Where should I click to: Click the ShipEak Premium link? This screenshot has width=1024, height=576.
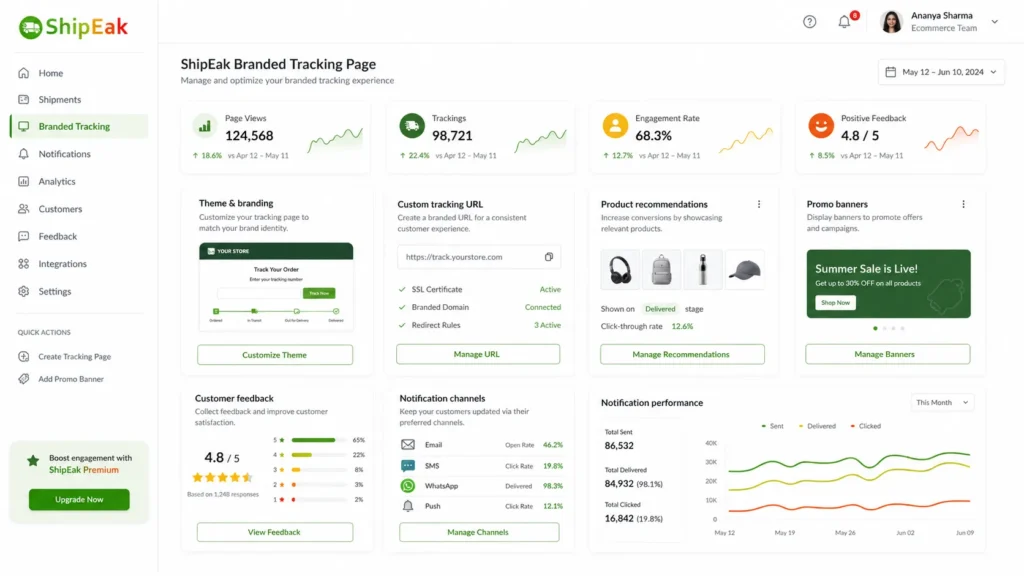84,470
